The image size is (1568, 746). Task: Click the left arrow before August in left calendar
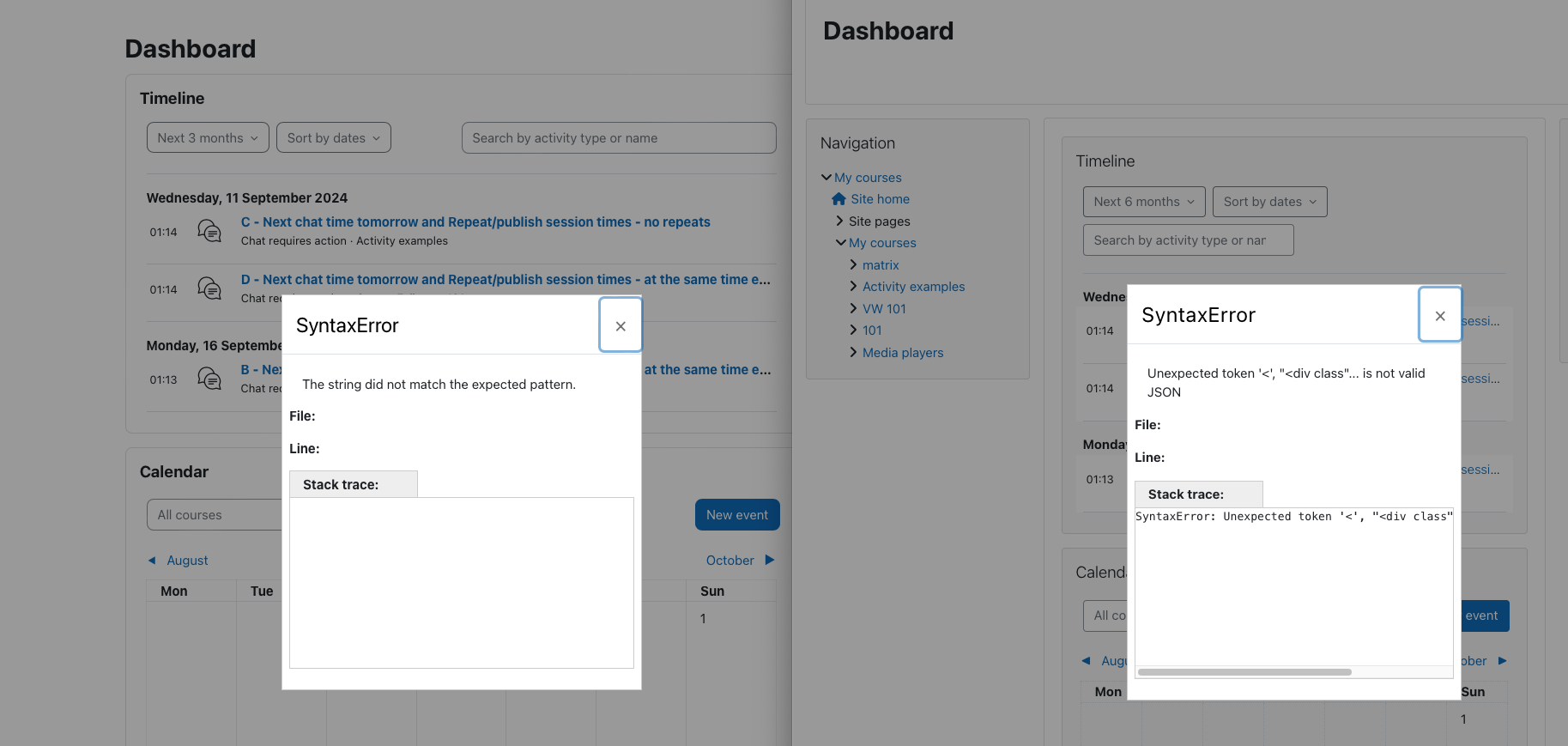pos(152,561)
